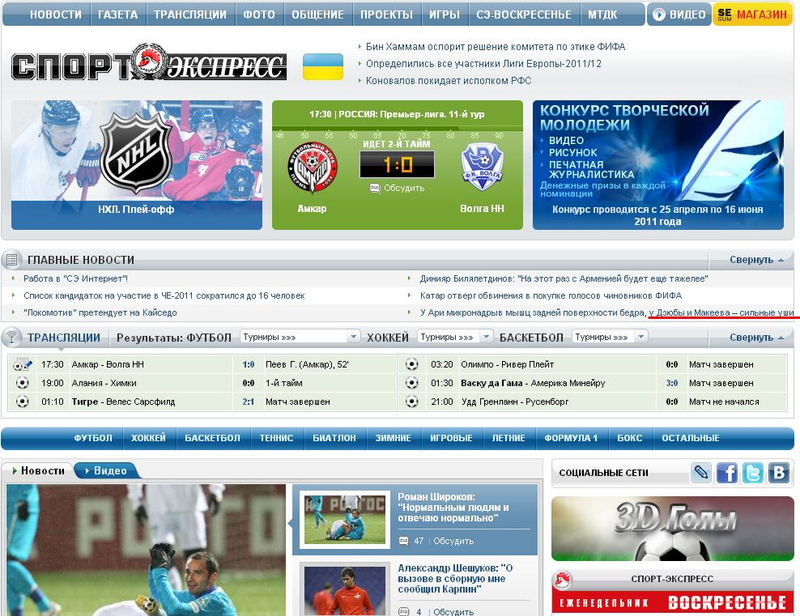Open the Александр Шешуков Карпин headline
Image resolution: width=800 pixels, height=616 pixels.
455,578
